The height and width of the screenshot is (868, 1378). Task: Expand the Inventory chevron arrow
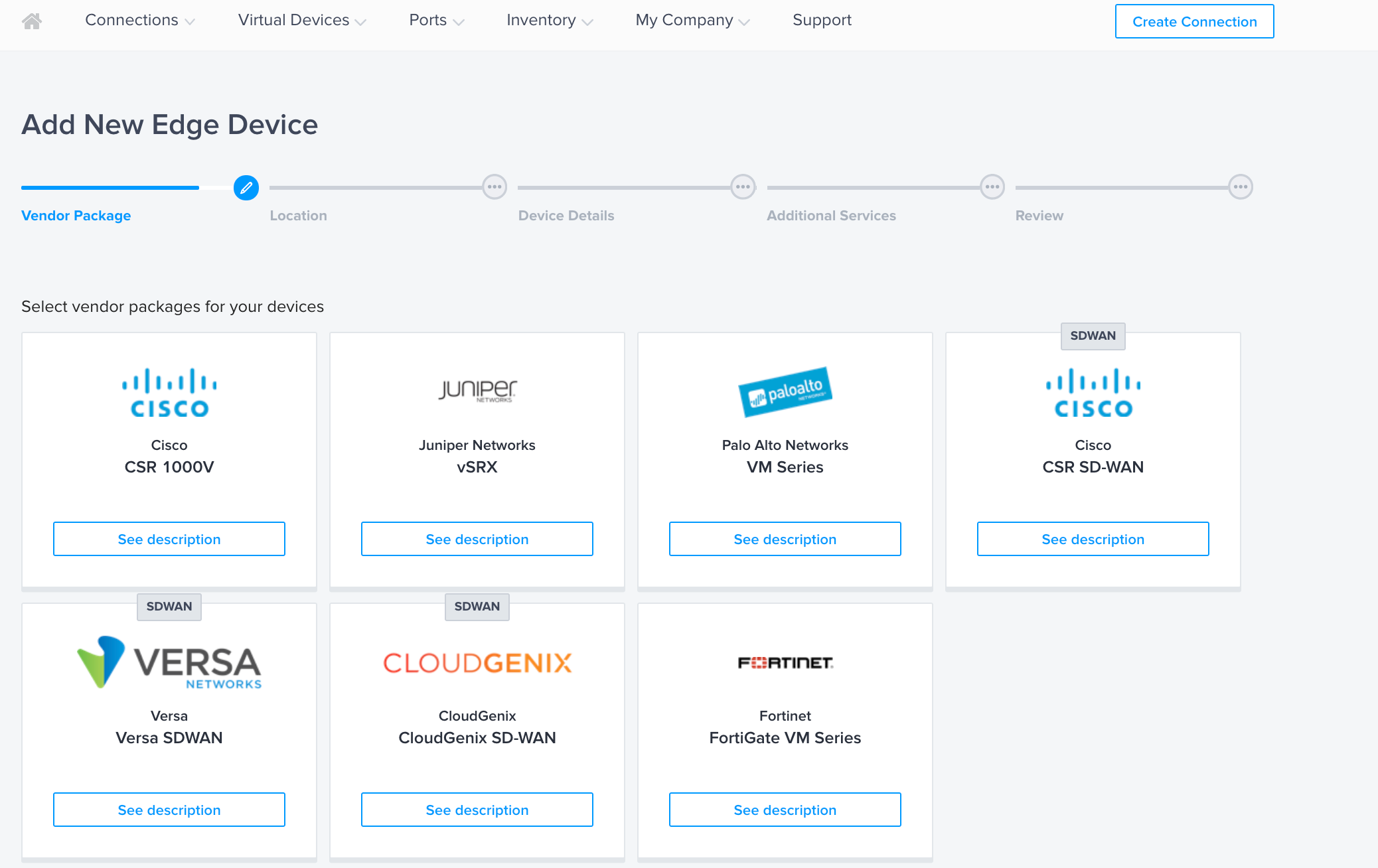coord(587,22)
